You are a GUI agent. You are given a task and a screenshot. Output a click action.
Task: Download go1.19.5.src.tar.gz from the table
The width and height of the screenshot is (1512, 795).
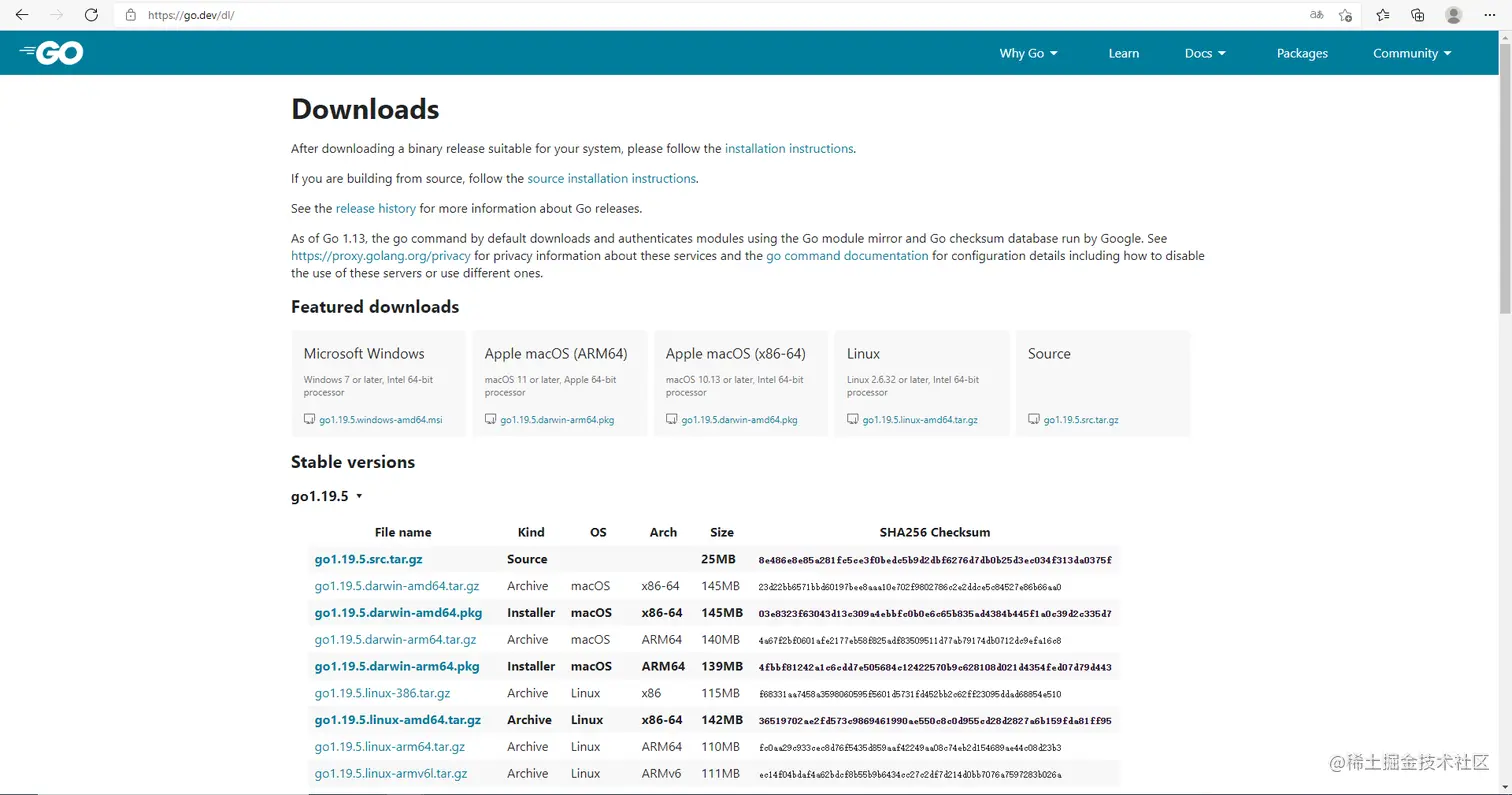pos(368,559)
